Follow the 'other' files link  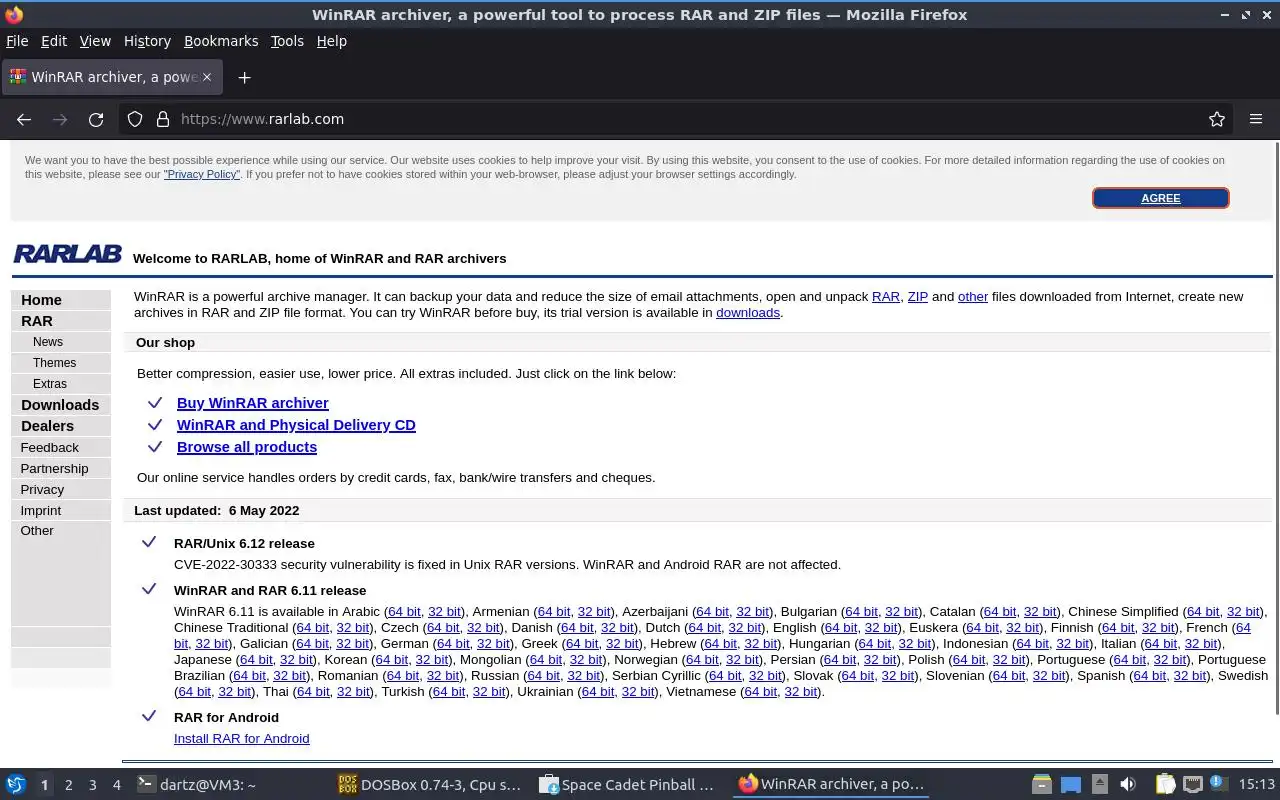click(973, 297)
